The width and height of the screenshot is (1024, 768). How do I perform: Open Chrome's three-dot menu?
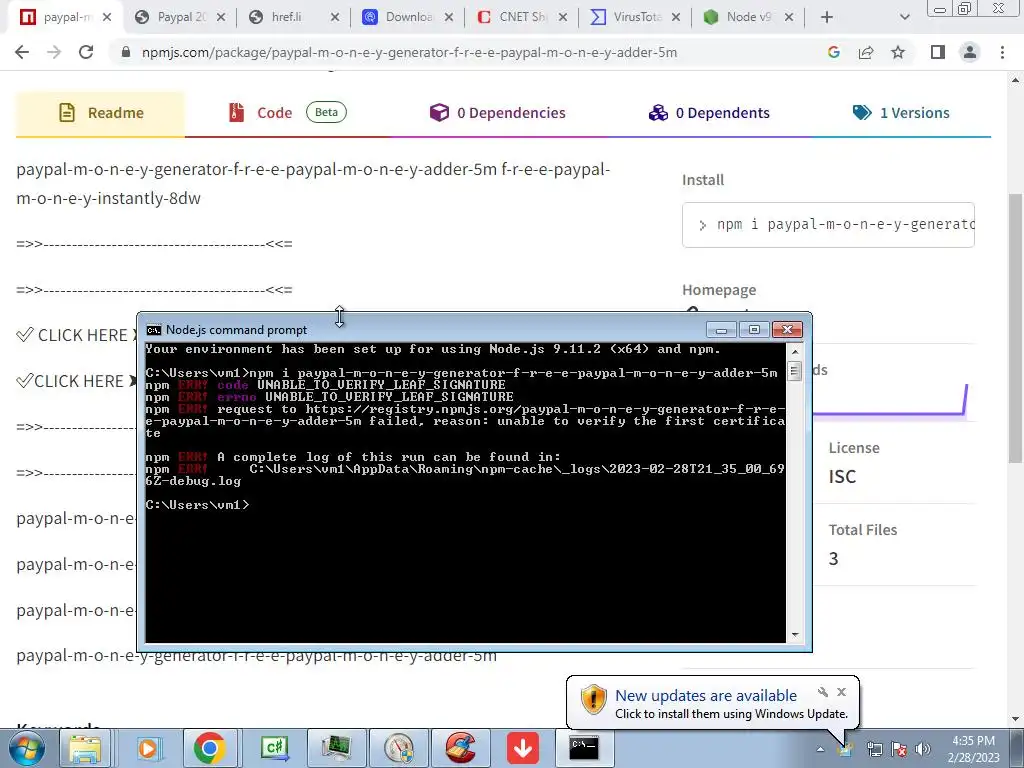point(1002,52)
